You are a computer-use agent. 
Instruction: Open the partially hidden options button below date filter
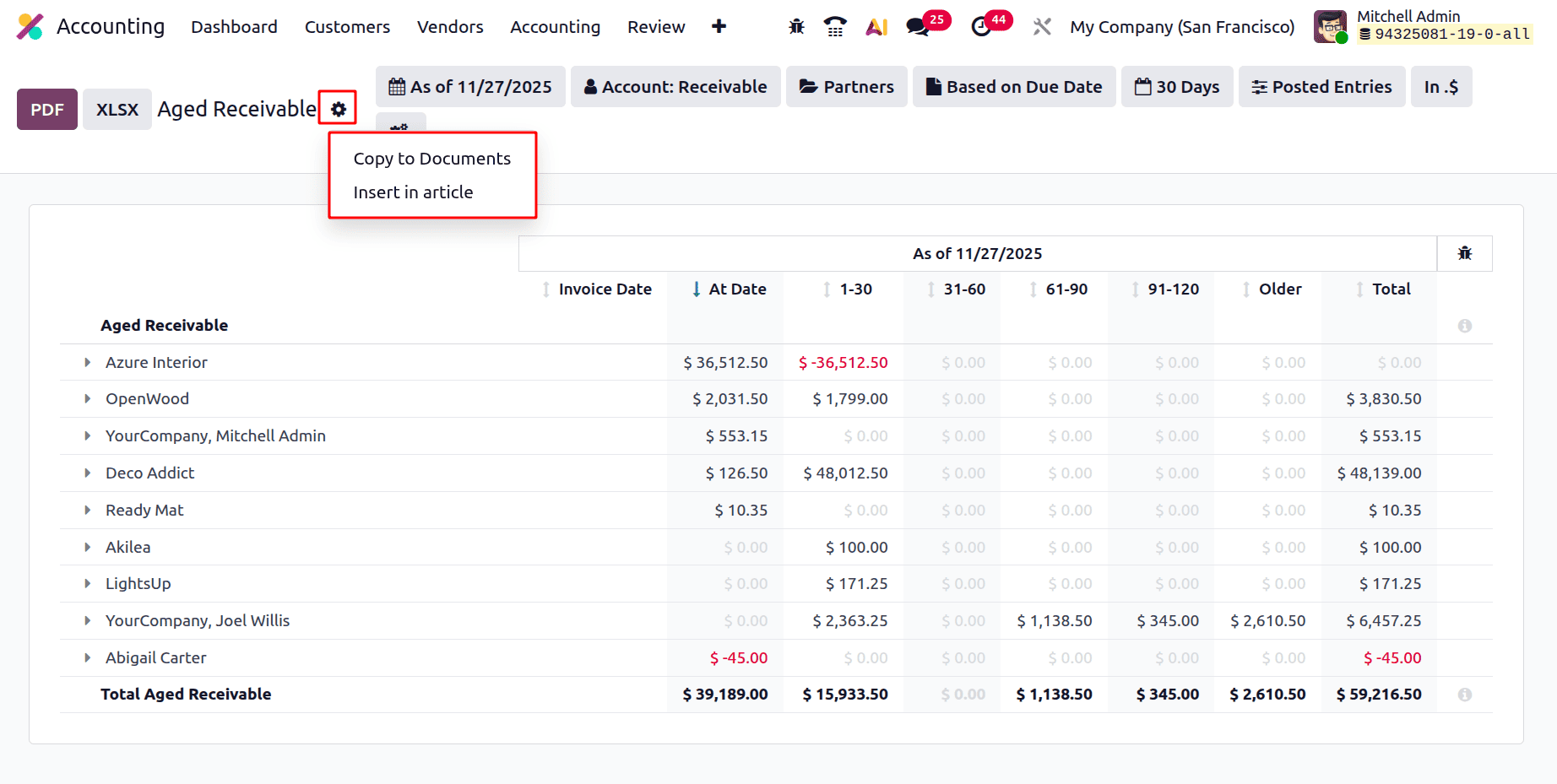pos(400,123)
